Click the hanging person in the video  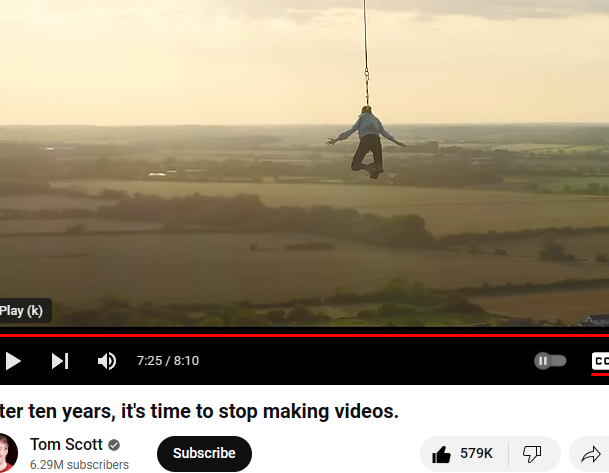pyautogui.click(x=367, y=142)
